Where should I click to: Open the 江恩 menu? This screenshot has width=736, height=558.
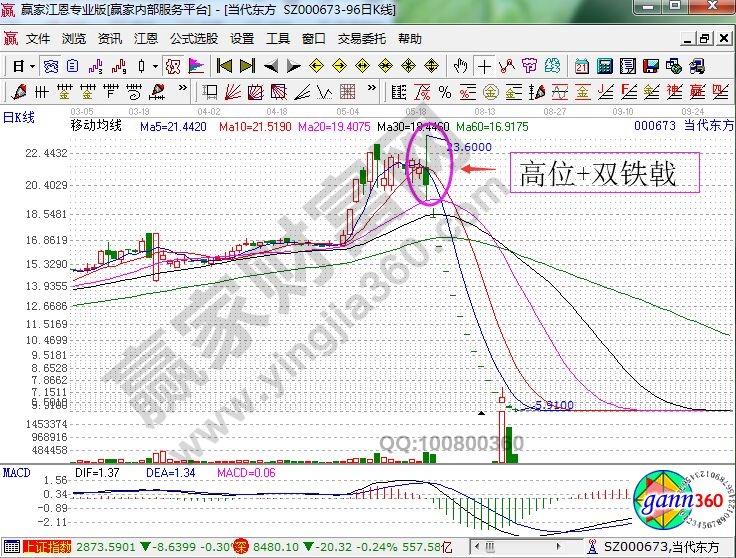(x=146, y=39)
